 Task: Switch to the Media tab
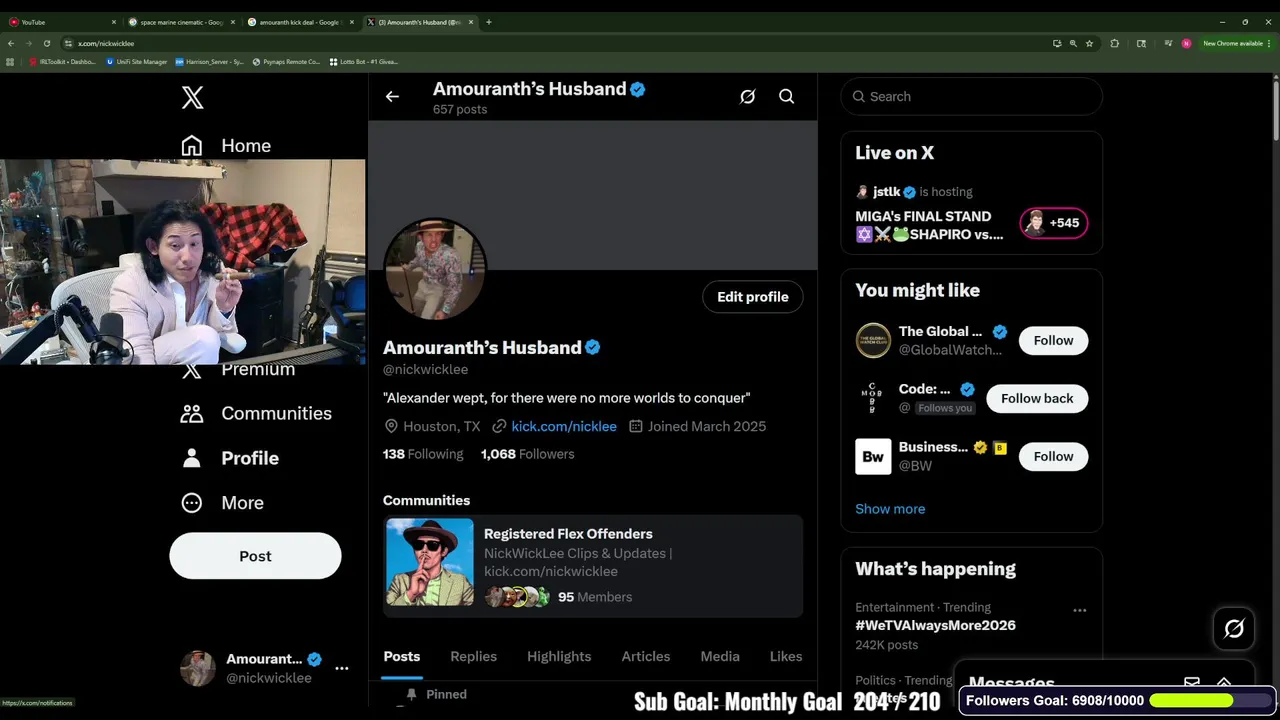tap(720, 656)
